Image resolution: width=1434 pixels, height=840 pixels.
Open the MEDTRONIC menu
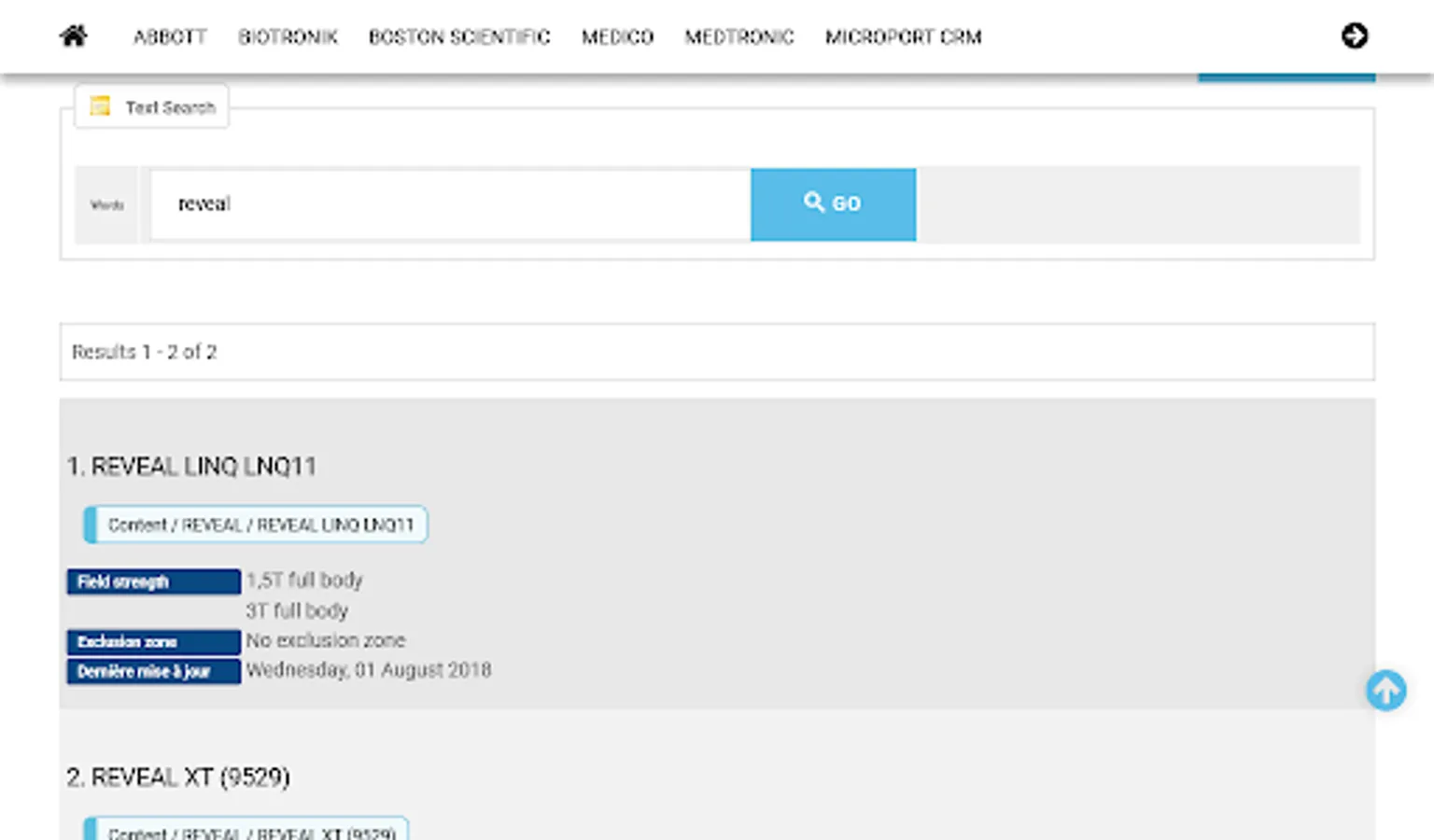739,37
